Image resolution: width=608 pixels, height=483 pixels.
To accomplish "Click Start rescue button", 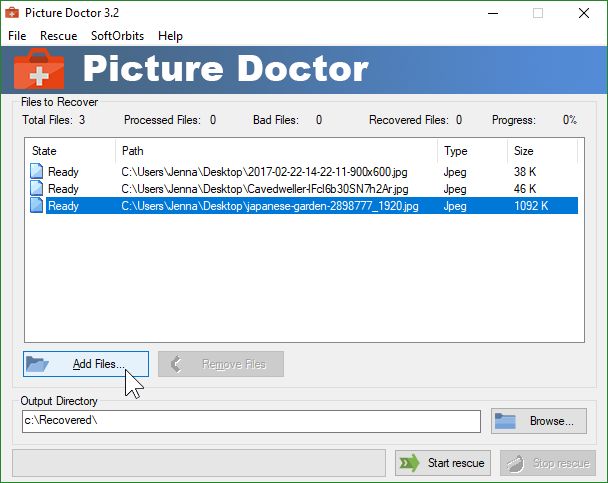I will point(442,463).
